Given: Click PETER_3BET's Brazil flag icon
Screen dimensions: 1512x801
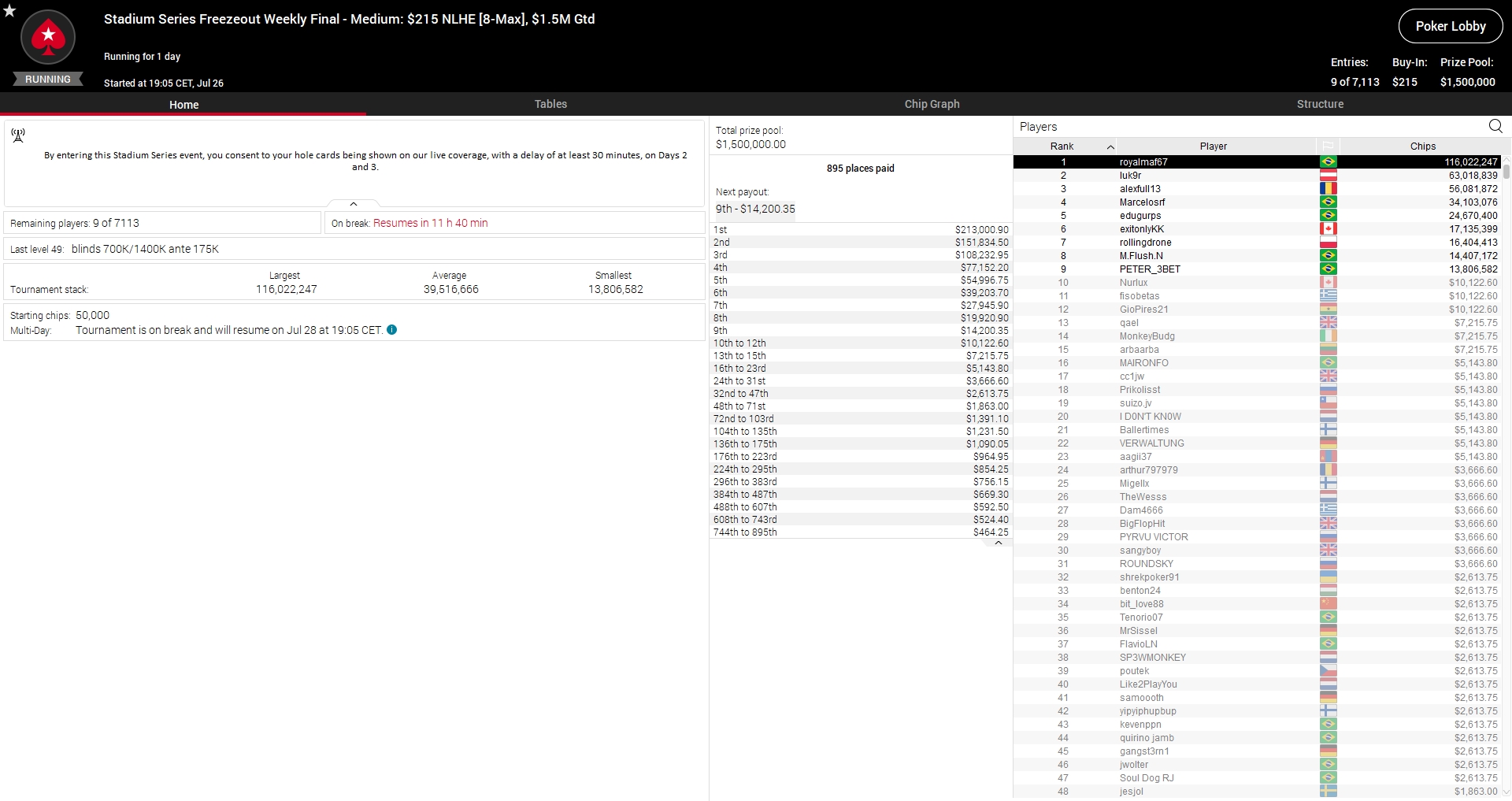Looking at the screenshot, I should (1329, 269).
